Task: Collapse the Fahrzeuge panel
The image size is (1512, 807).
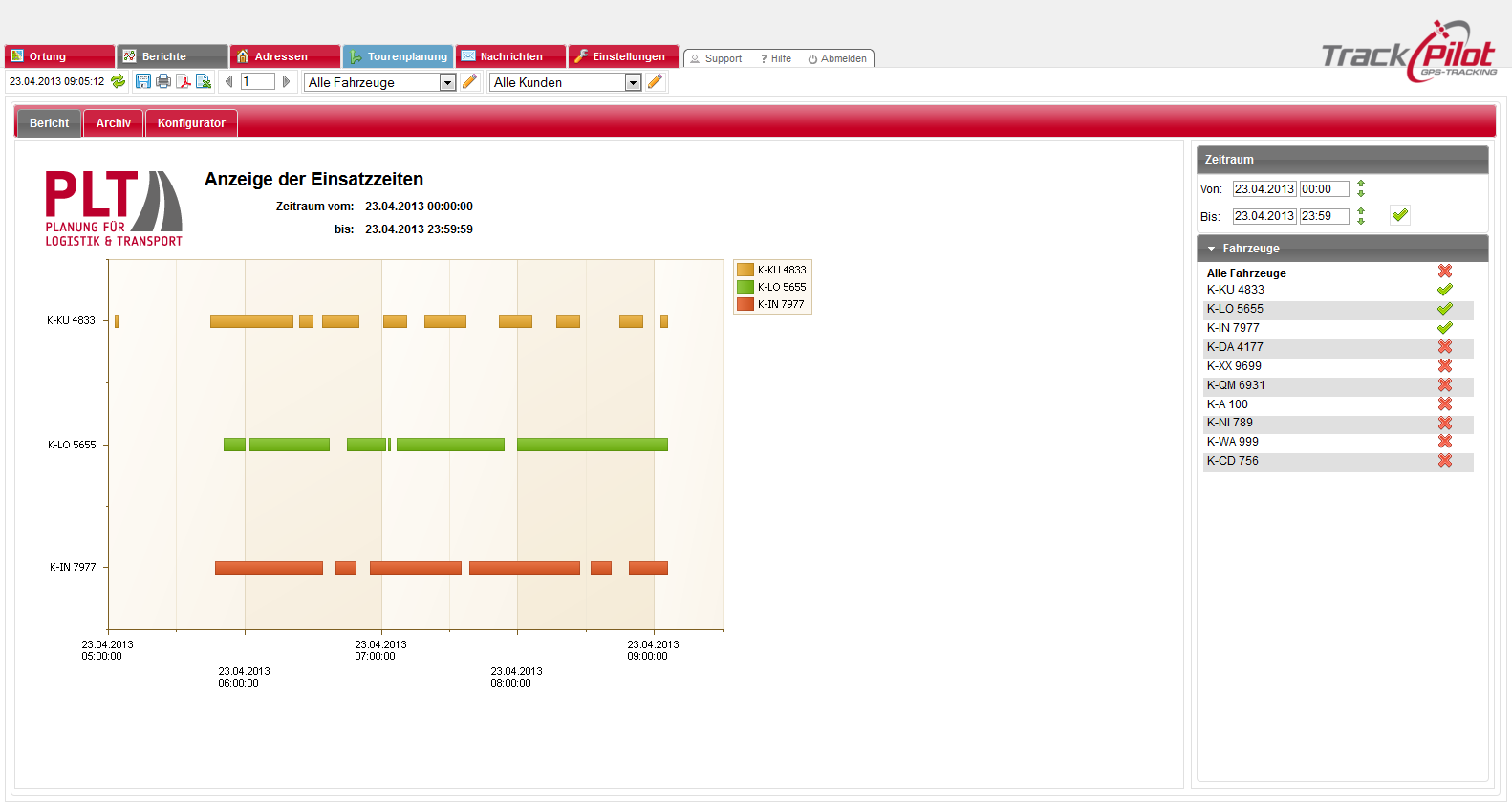Action: tap(1212, 249)
